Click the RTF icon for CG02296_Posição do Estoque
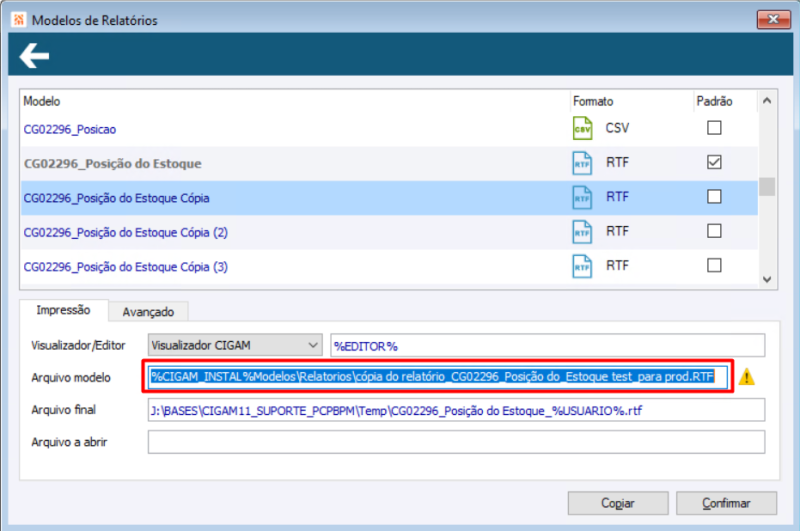 (x=582, y=163)
